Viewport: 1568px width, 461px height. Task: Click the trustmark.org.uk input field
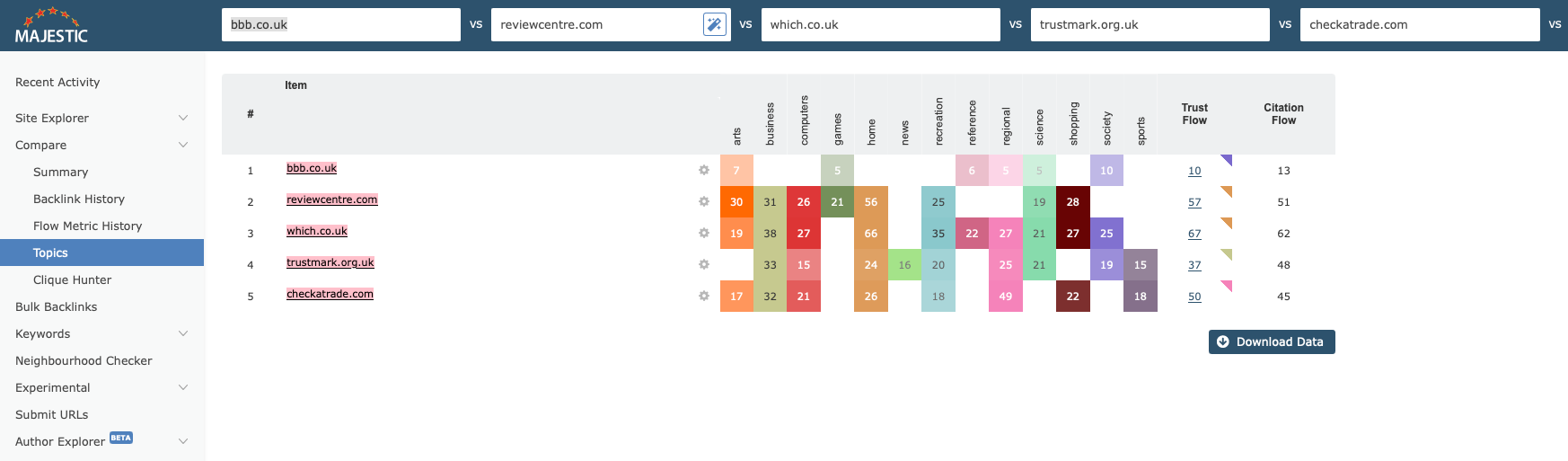point(1150,24)
